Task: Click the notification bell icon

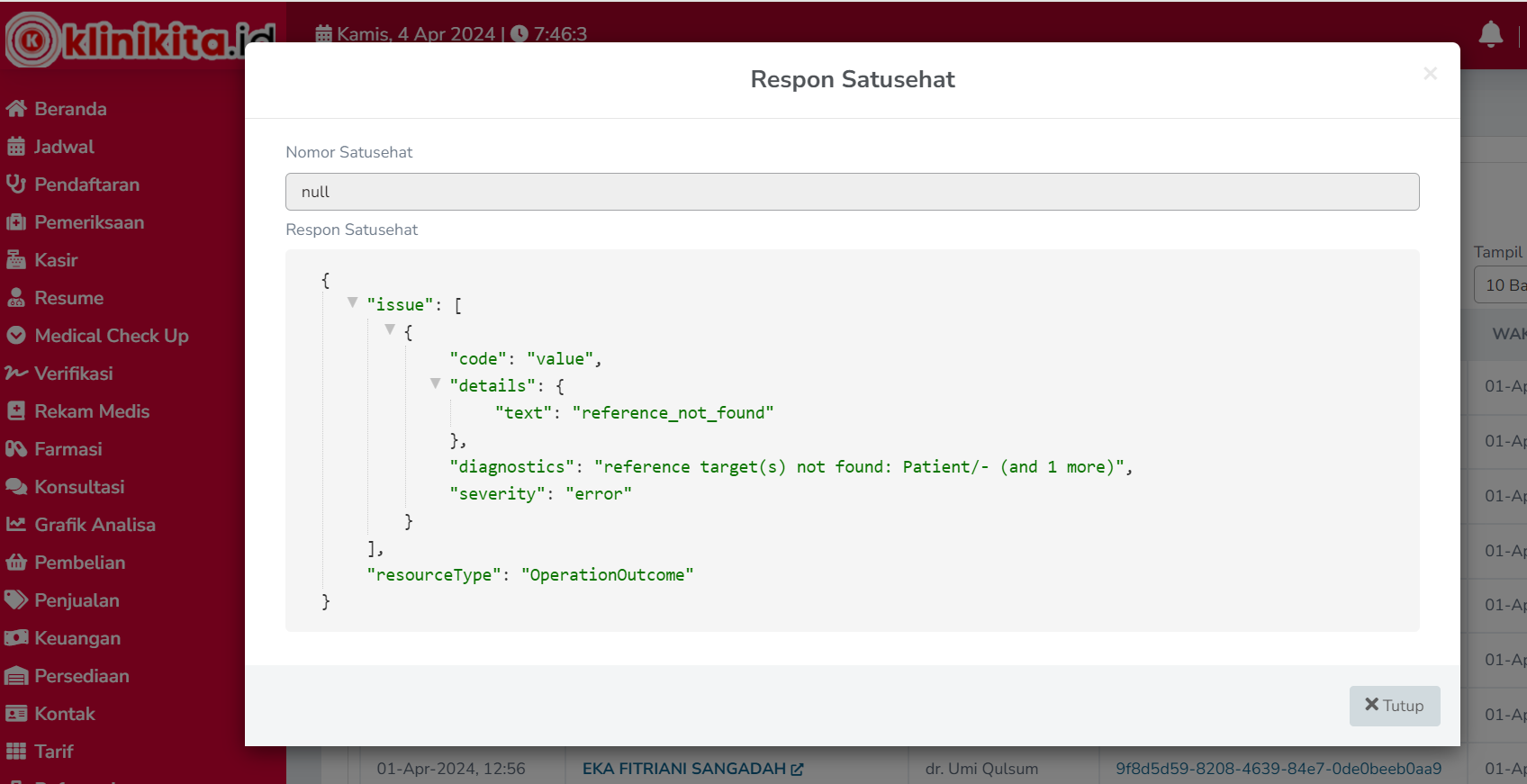Action: [x=1490, y=34]
